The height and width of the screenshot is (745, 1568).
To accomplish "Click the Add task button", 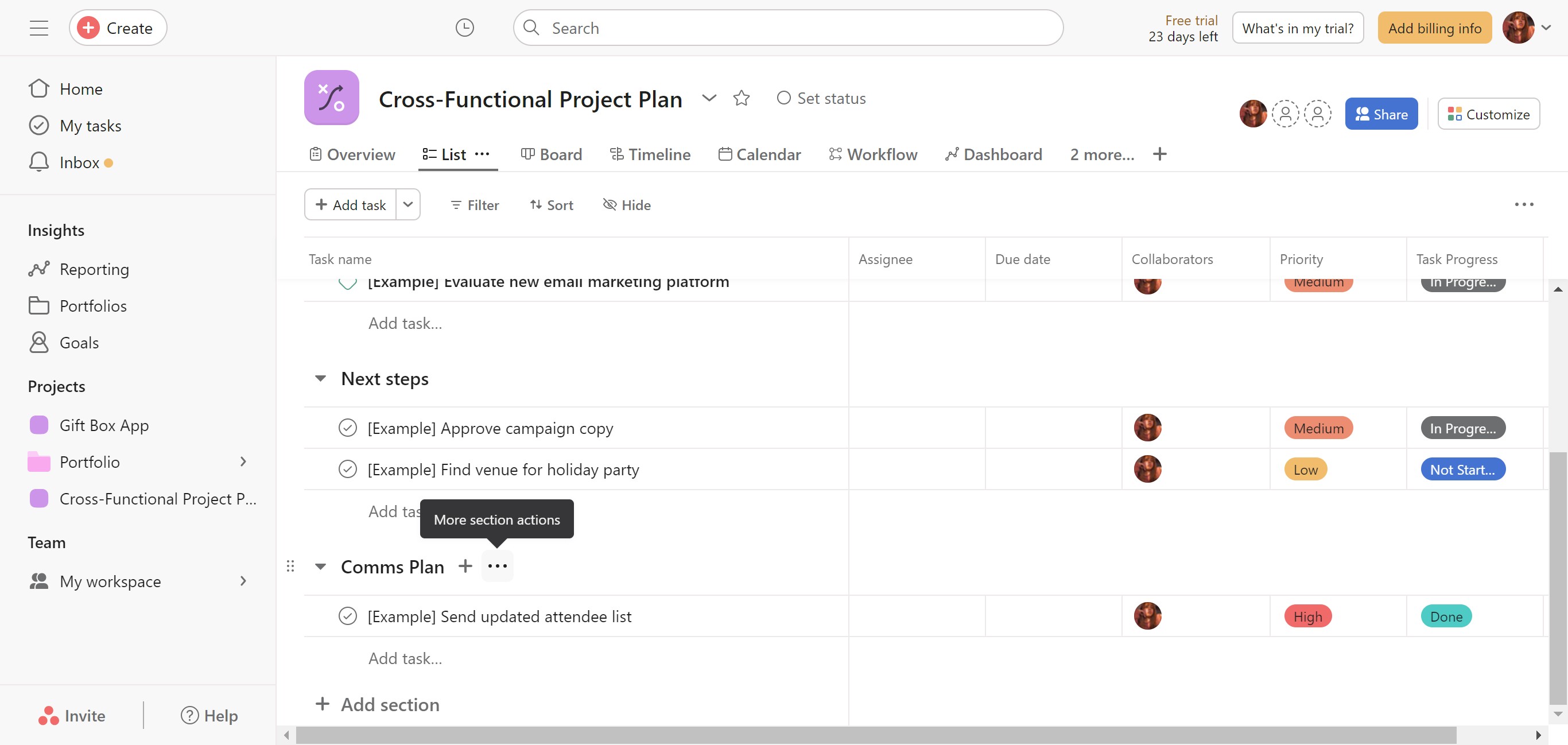I will click(x=351, y=204).
